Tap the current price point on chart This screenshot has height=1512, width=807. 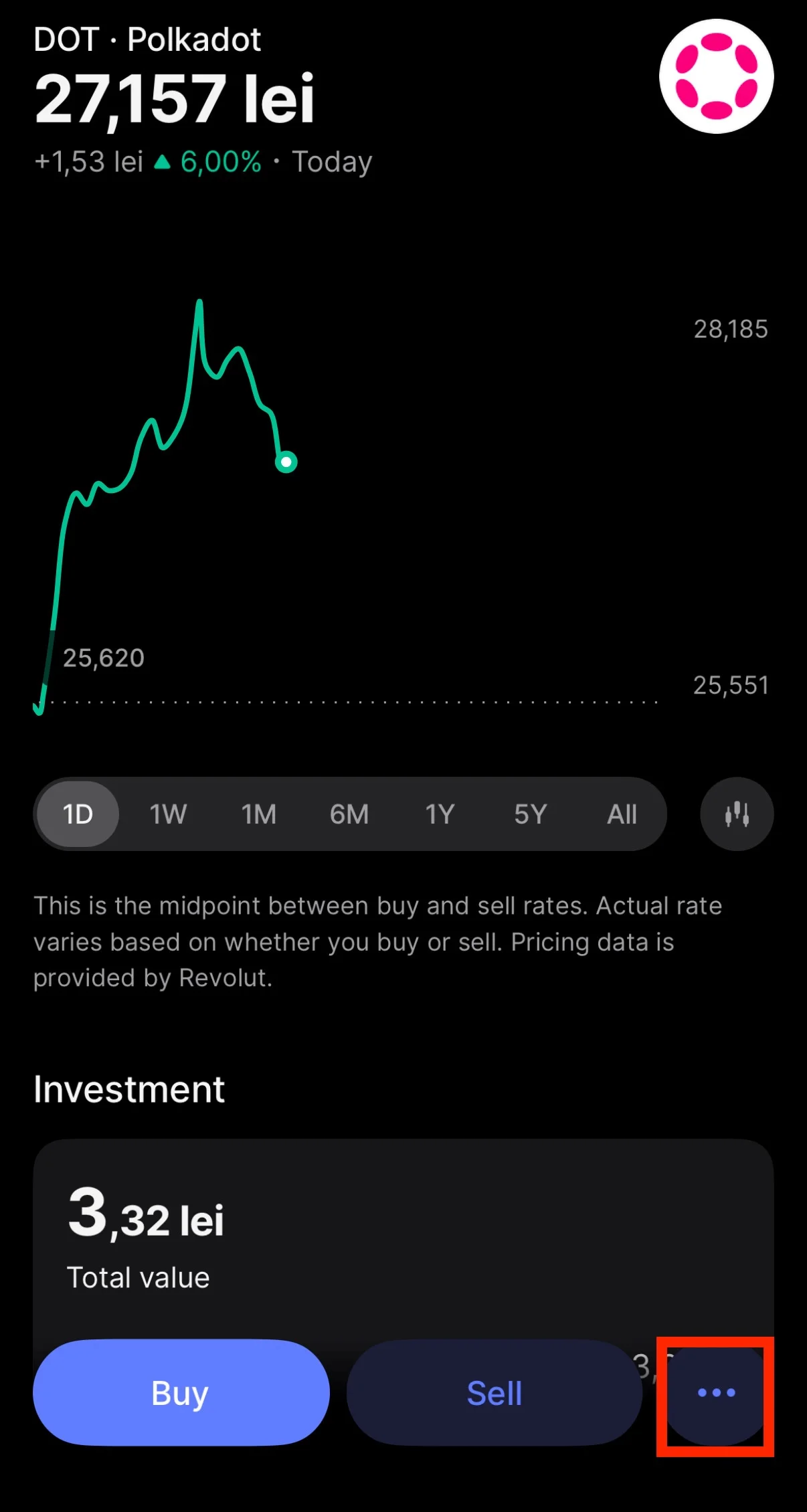click(x=286, y=462)
